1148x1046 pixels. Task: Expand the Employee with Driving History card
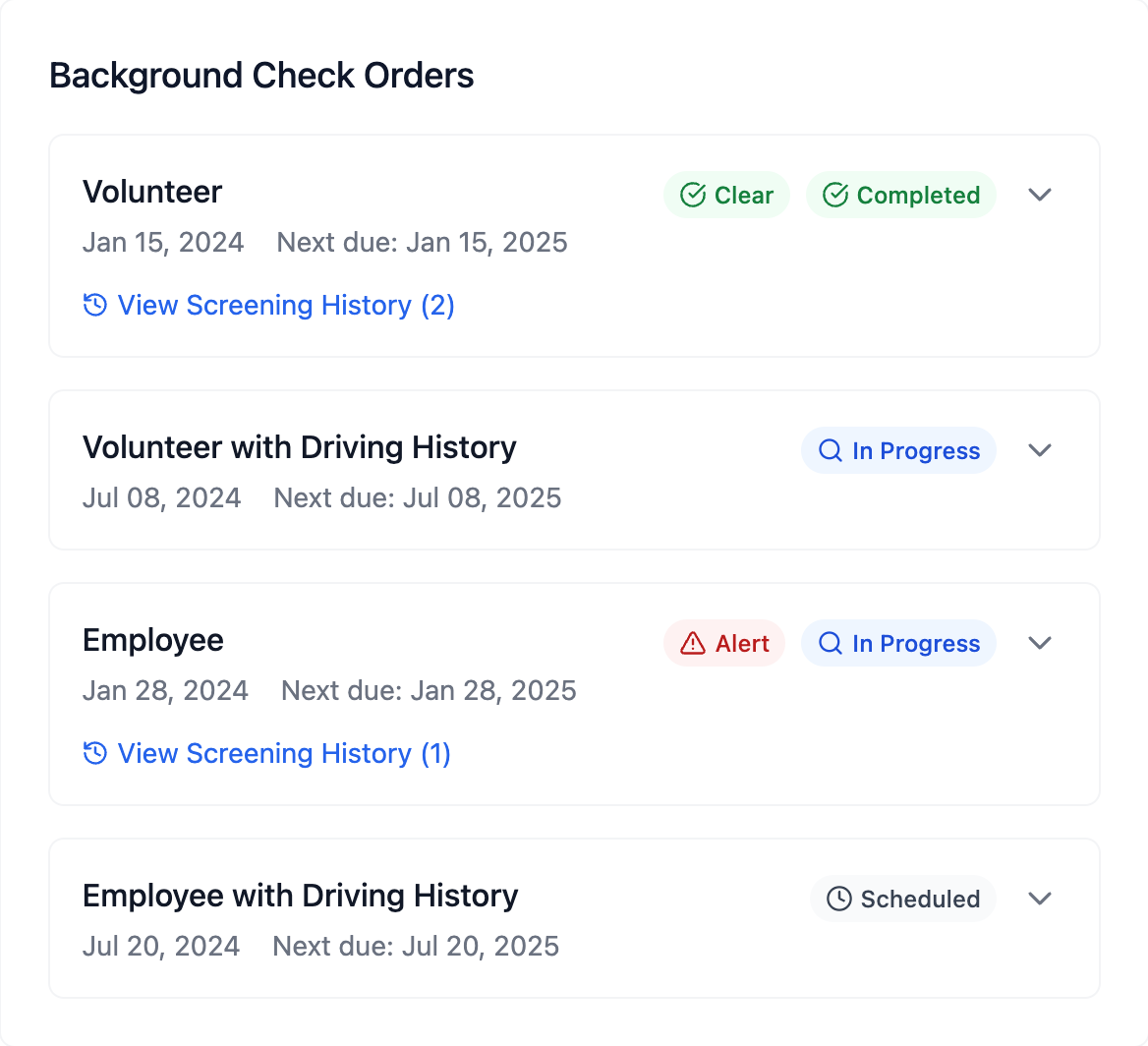1039,899
